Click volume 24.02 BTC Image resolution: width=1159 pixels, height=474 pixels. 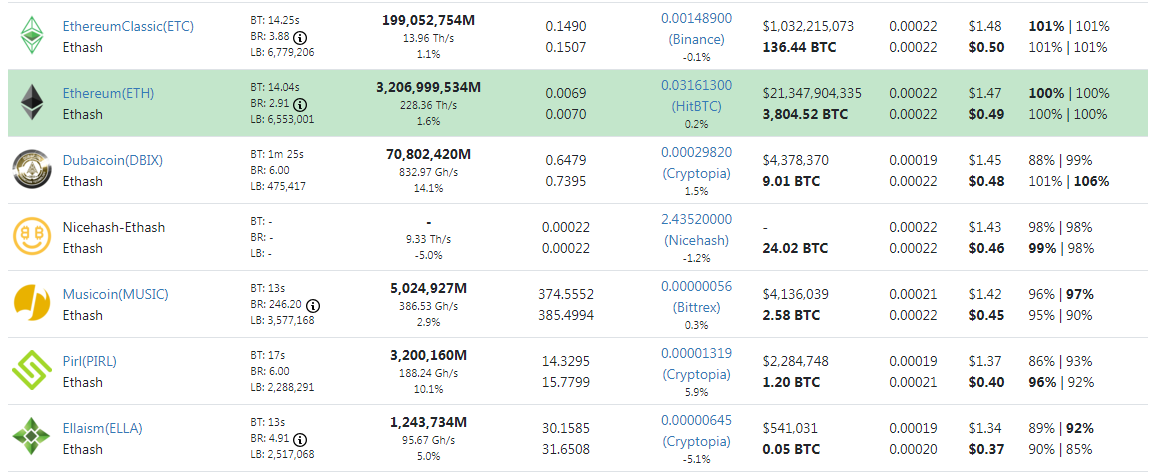pos(795,248)
